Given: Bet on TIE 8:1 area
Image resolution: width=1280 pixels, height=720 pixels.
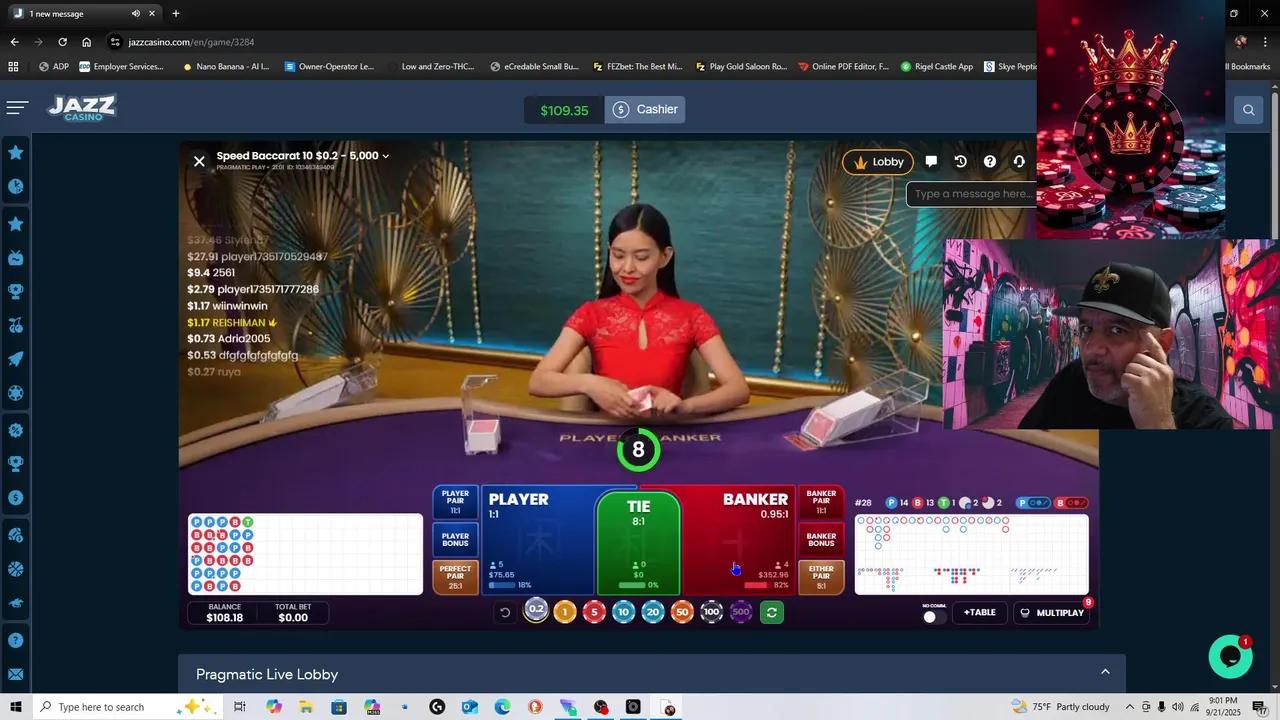Looking at the screenshot, I should 639,542.
